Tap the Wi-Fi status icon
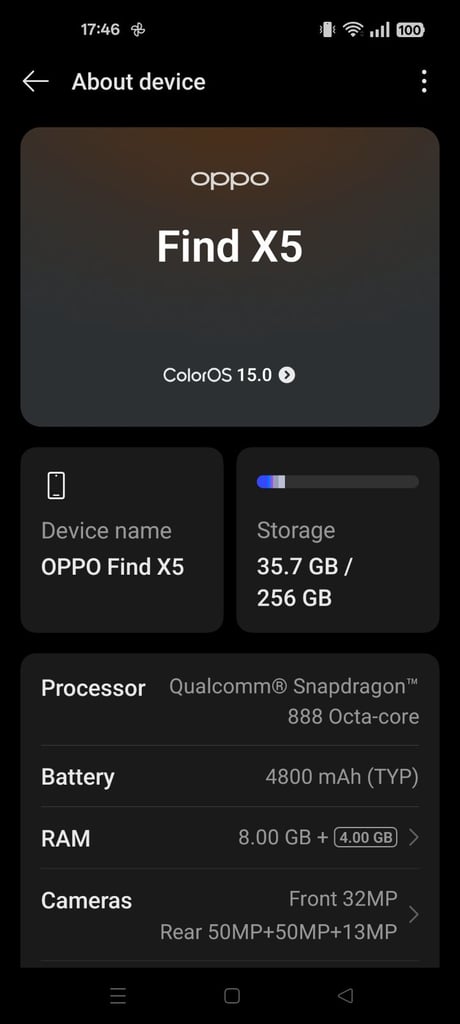Viewport: 460px width, 1024px height. [353, 29]
